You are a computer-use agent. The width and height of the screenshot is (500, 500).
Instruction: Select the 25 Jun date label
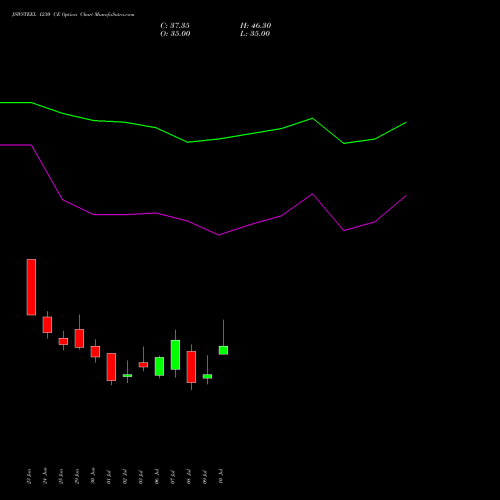pyautogui.click(x=61, y=476)
